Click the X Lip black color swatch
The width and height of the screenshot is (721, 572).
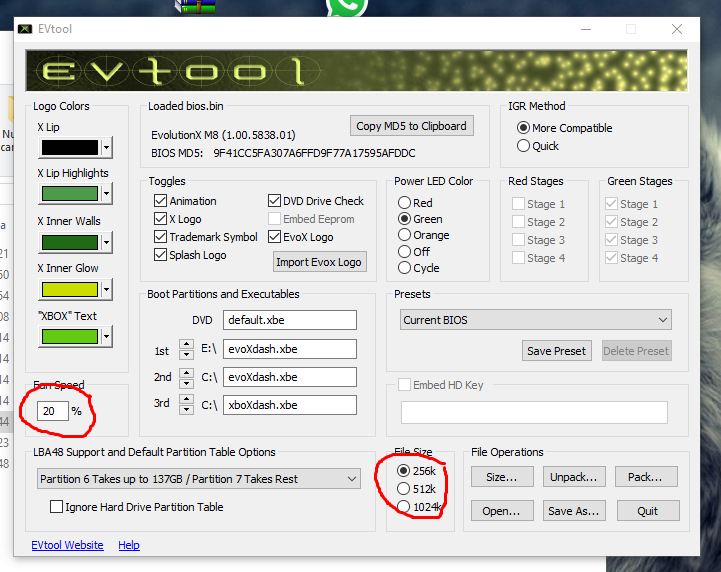coord(70,148)
